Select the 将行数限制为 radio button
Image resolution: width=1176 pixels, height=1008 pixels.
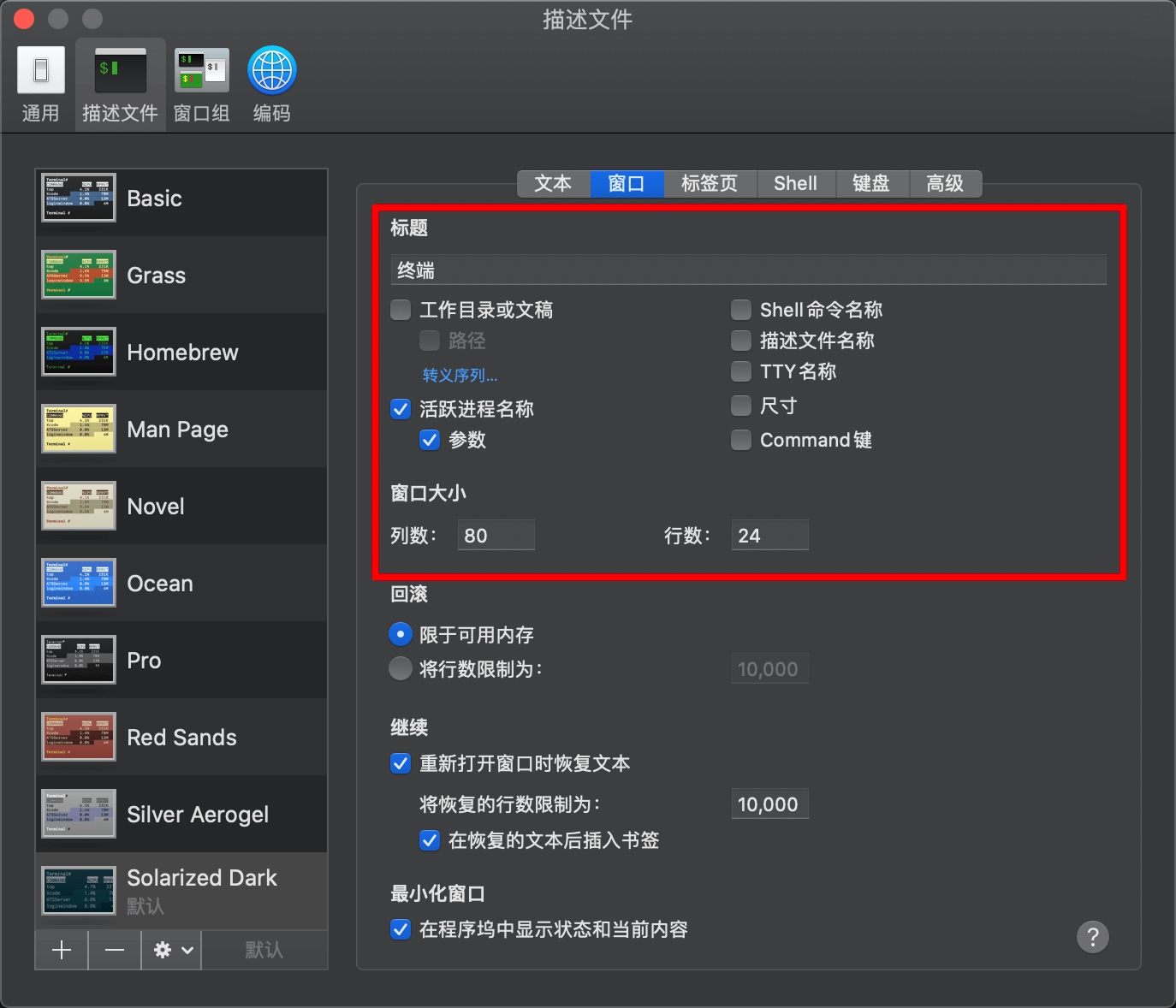pos(401,669)
